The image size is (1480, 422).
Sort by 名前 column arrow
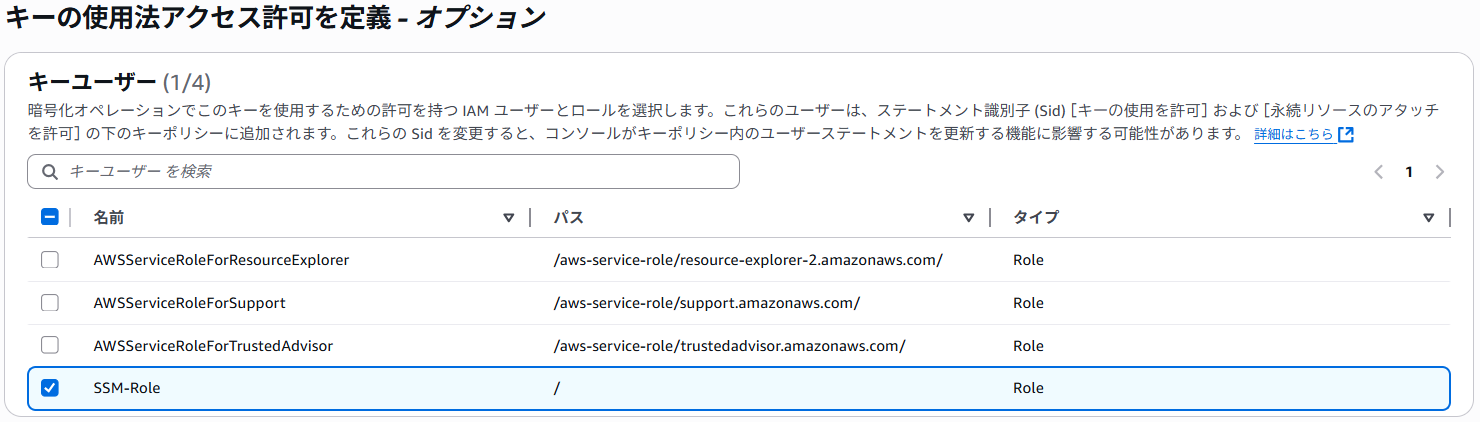click(x=508, y=217)
